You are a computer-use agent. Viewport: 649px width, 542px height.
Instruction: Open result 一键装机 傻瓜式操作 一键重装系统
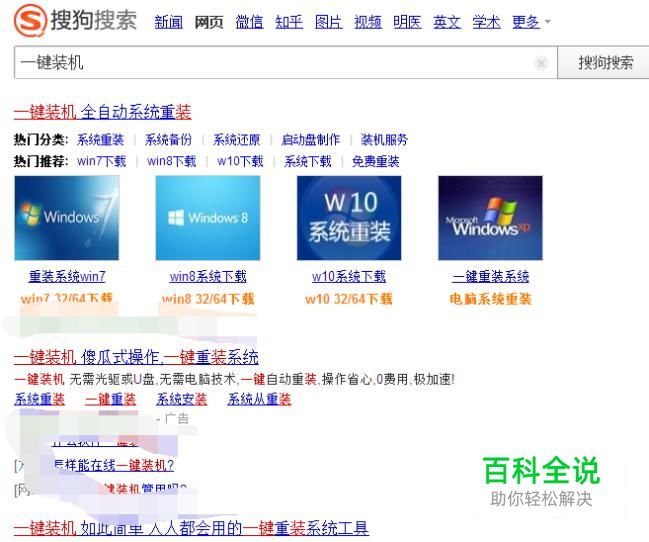(136, 357)
